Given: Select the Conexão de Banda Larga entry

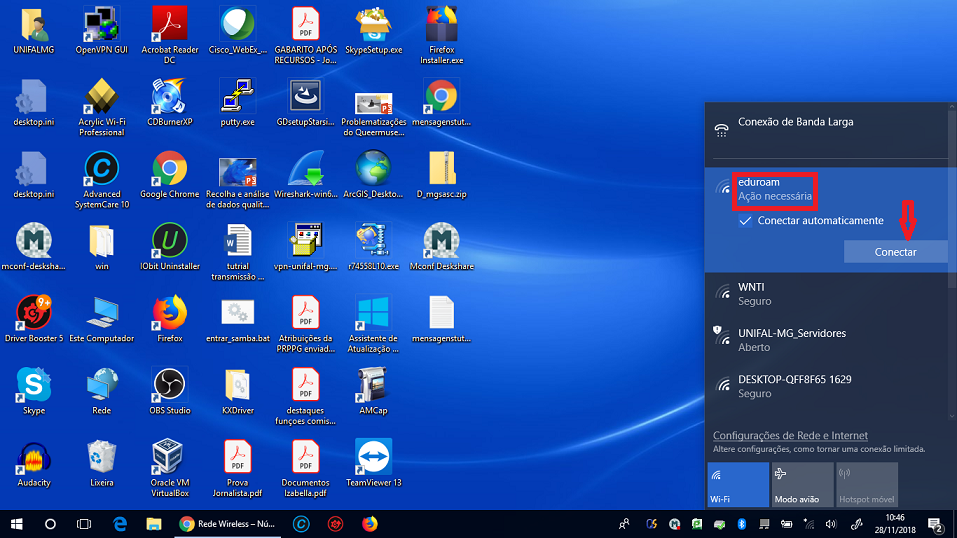Looking at the screenshot, I should 826,129.
